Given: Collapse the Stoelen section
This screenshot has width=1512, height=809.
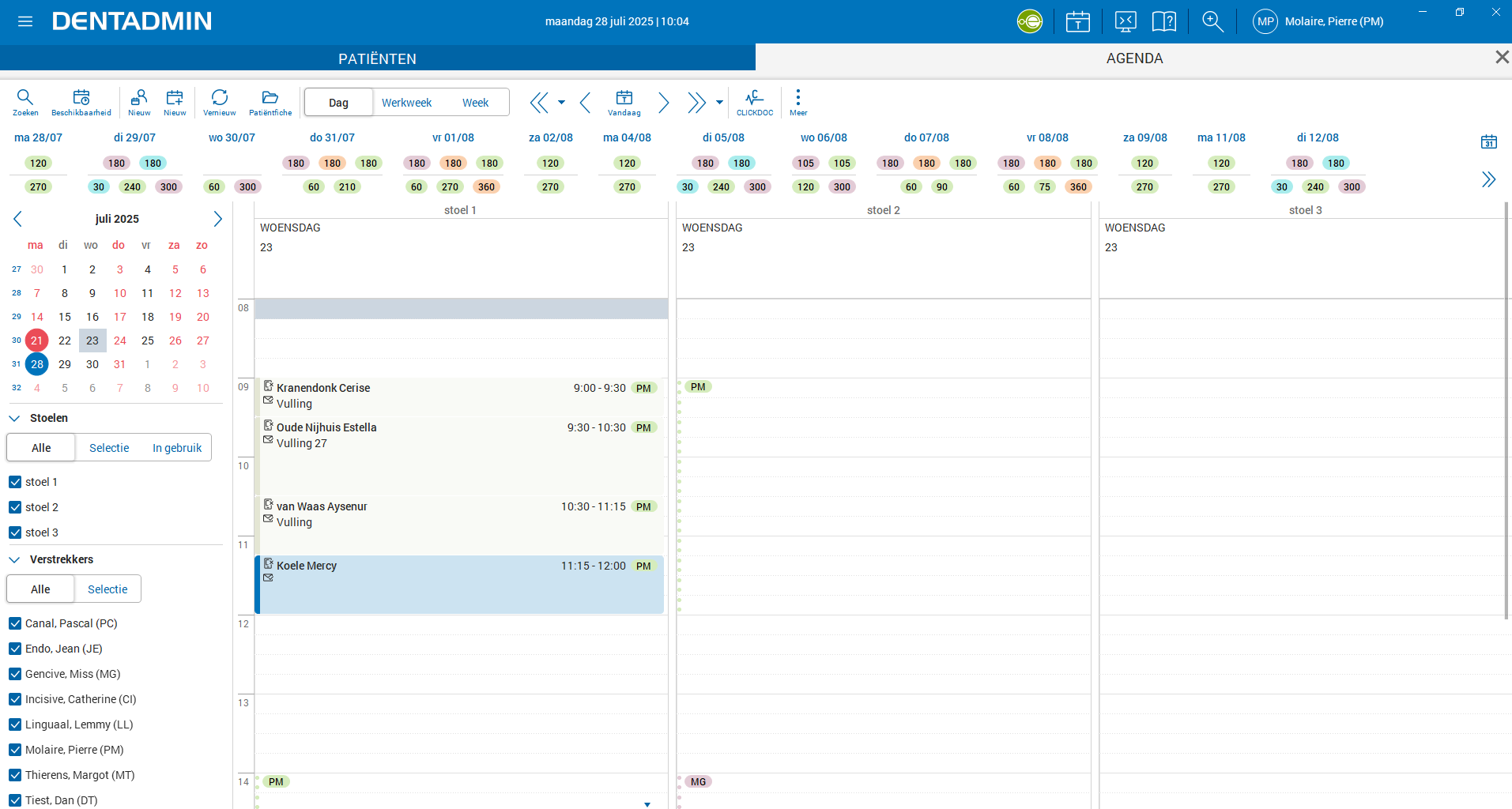Looking at the screenshot, I should pos(14,418).
